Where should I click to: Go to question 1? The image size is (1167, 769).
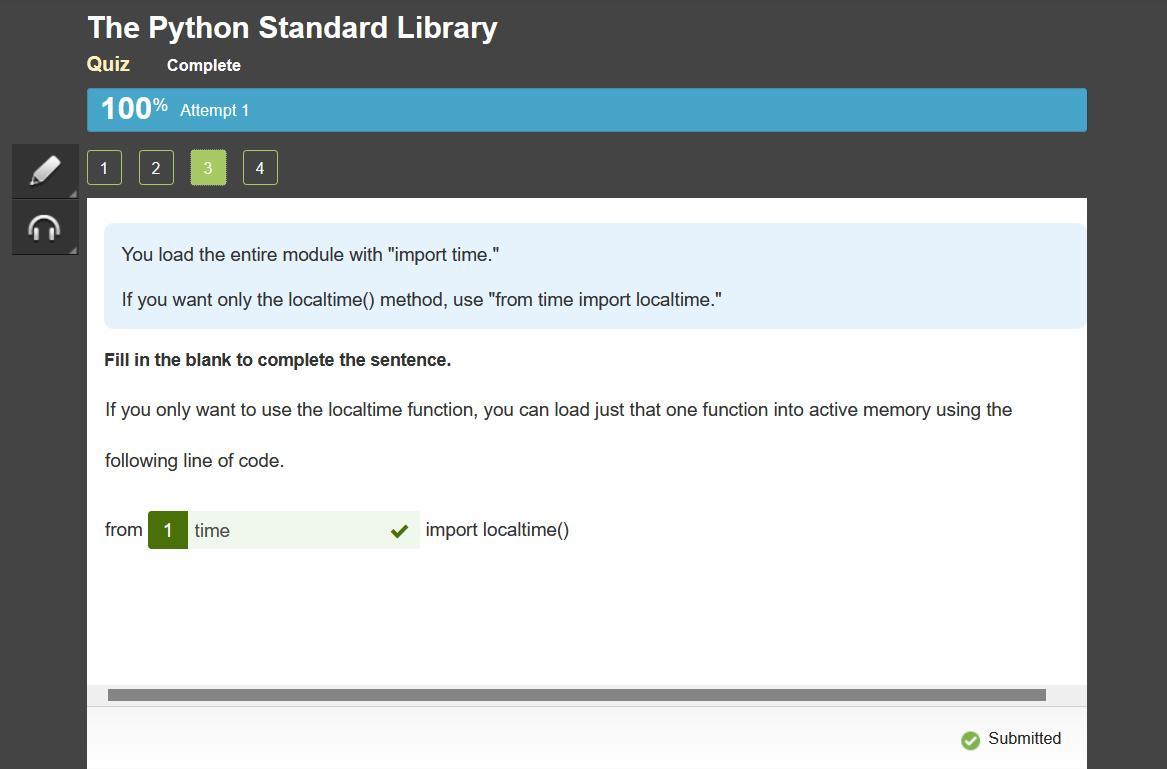(104, 168)
